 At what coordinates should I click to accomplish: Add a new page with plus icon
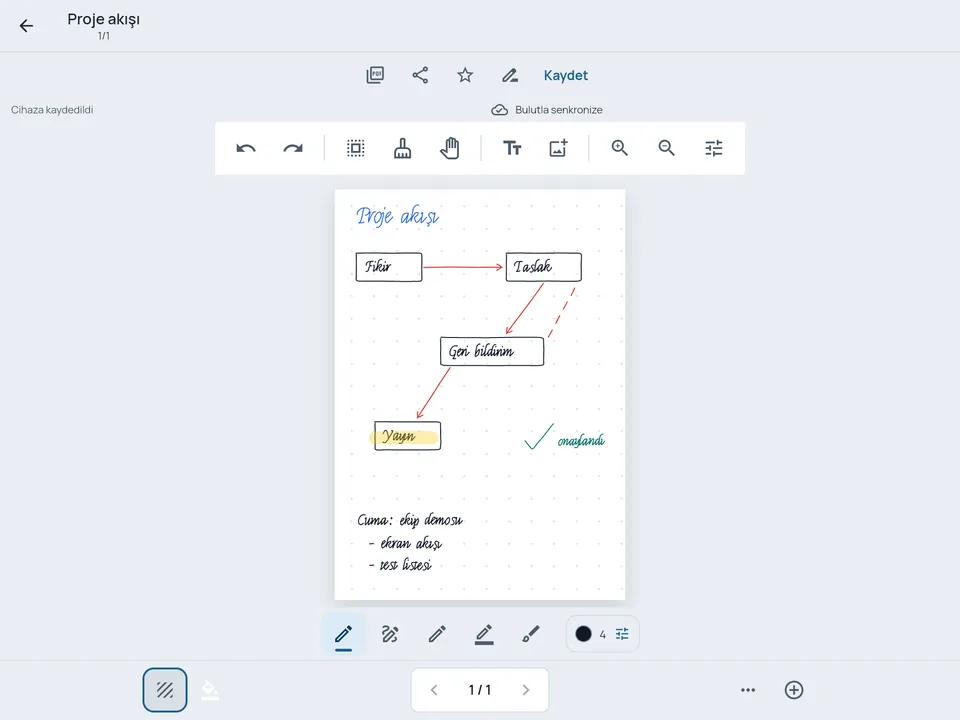(x=794, y=690)
